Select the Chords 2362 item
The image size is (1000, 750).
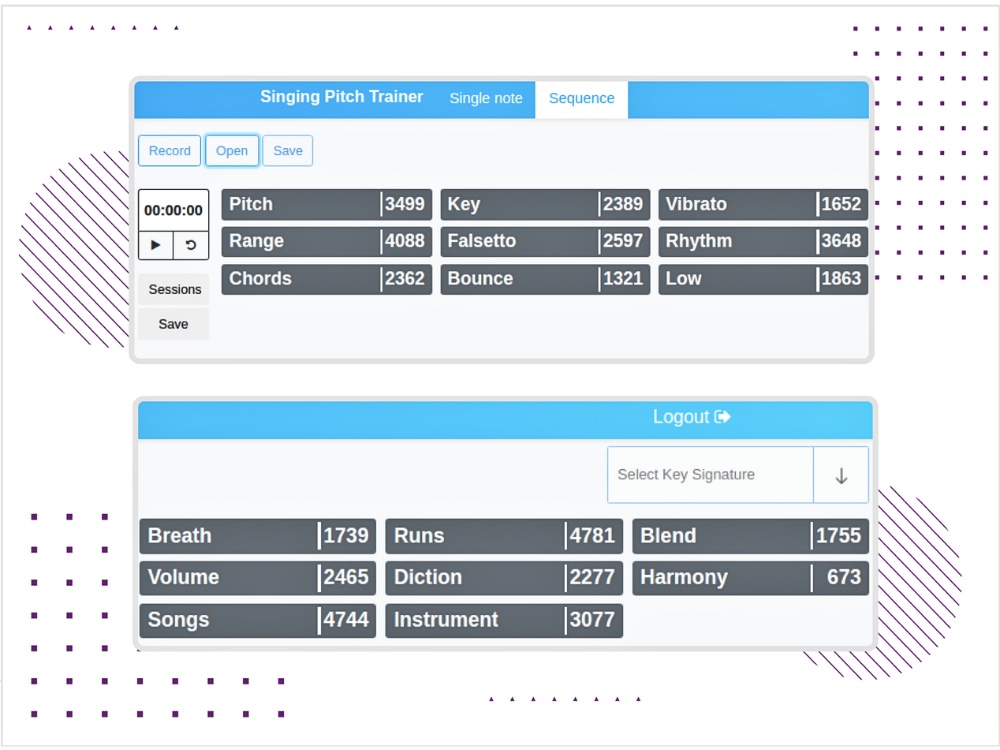327,279
